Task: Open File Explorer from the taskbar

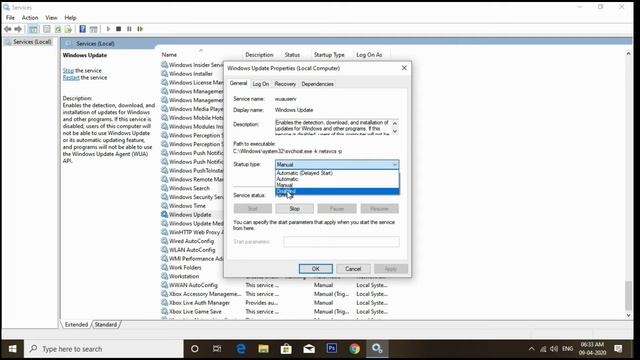Action: [263, 349]
